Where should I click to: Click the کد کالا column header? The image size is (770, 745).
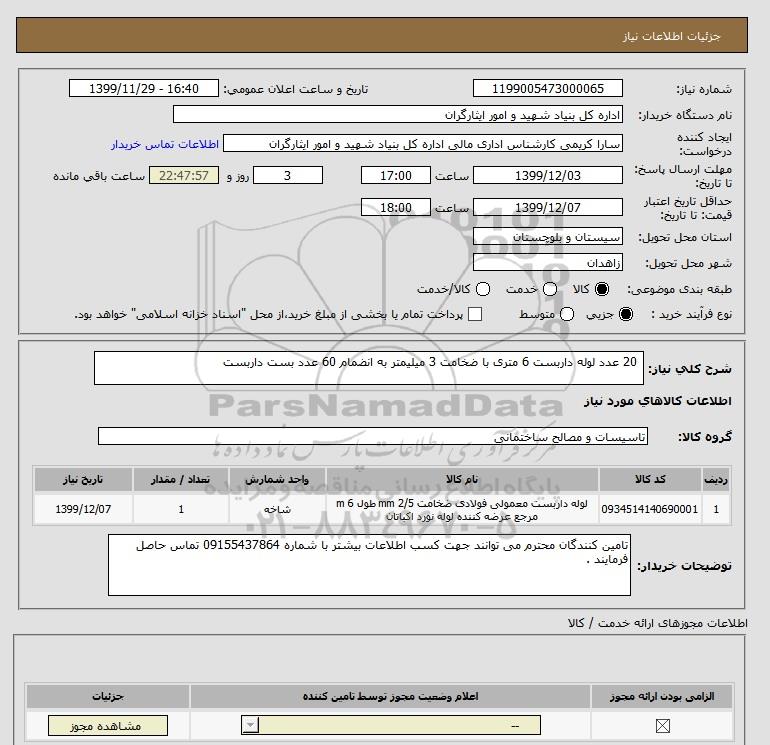(650, 479)
